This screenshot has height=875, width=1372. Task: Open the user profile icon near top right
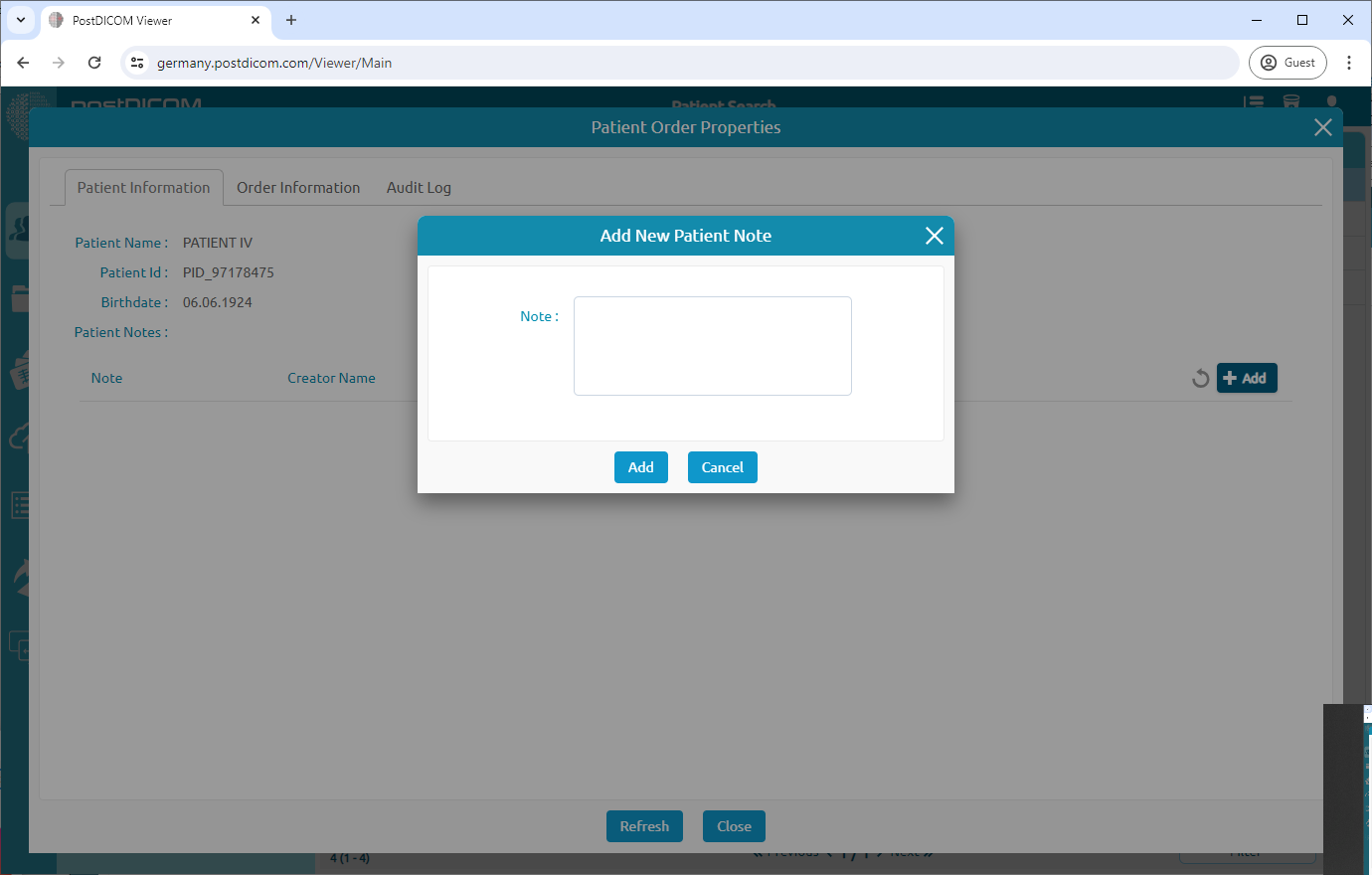1331,101
